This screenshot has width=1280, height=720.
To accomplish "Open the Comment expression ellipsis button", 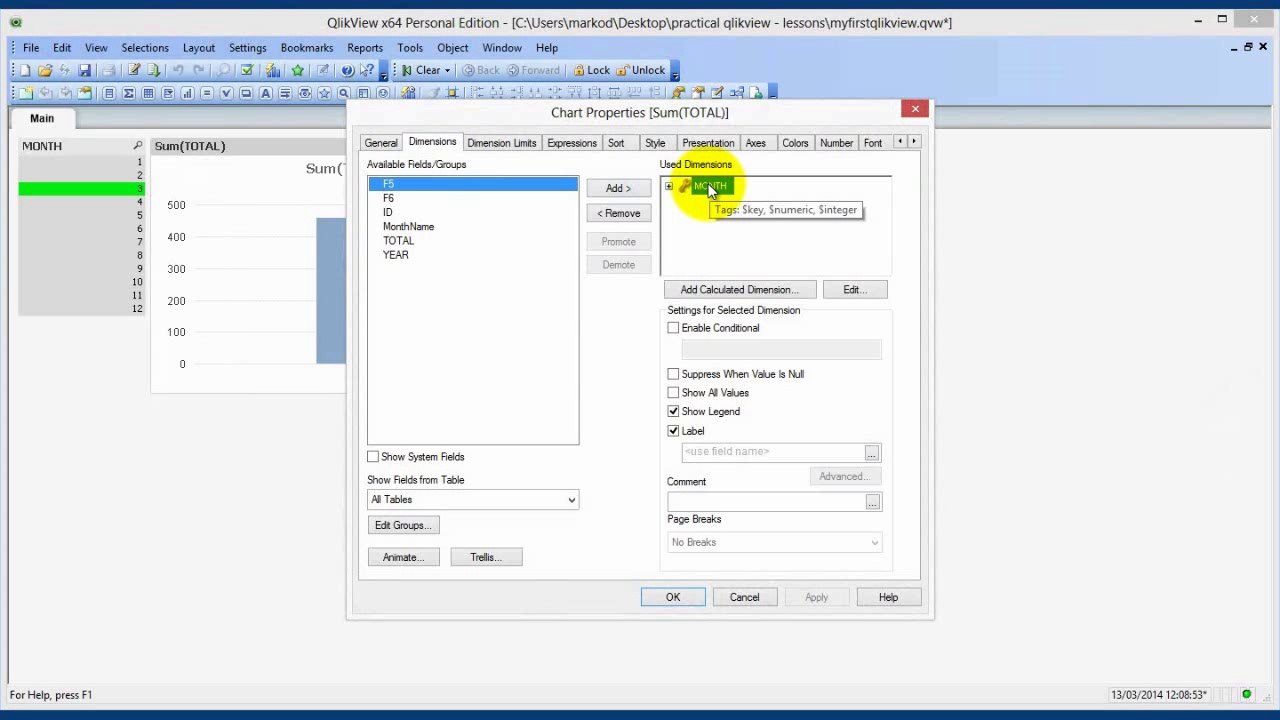I will (x=873, y=502).
